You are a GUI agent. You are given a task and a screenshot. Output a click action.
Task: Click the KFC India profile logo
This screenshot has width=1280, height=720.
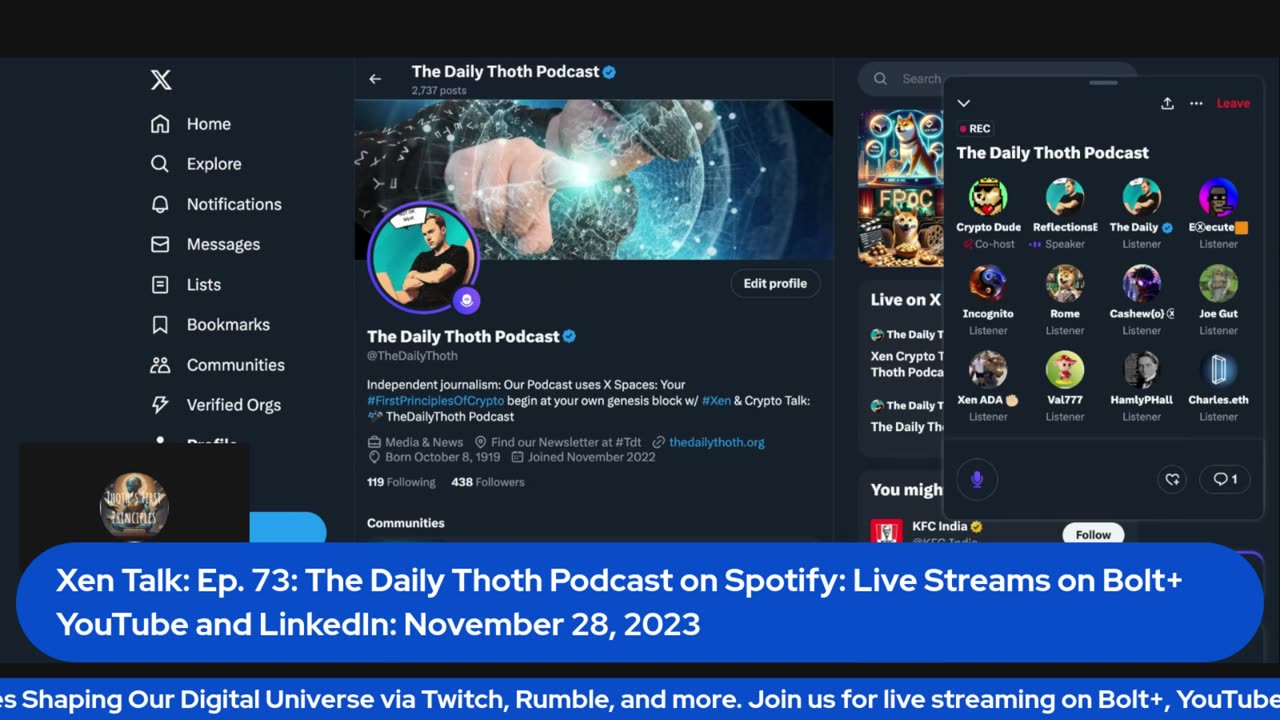(886, 532)
